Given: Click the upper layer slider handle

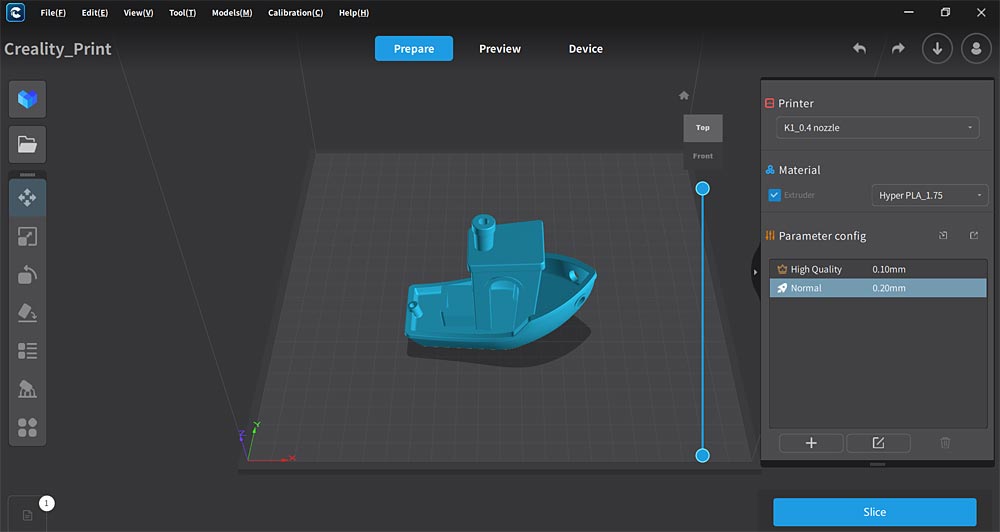Looking at the screenshot, I should point(702,188).
